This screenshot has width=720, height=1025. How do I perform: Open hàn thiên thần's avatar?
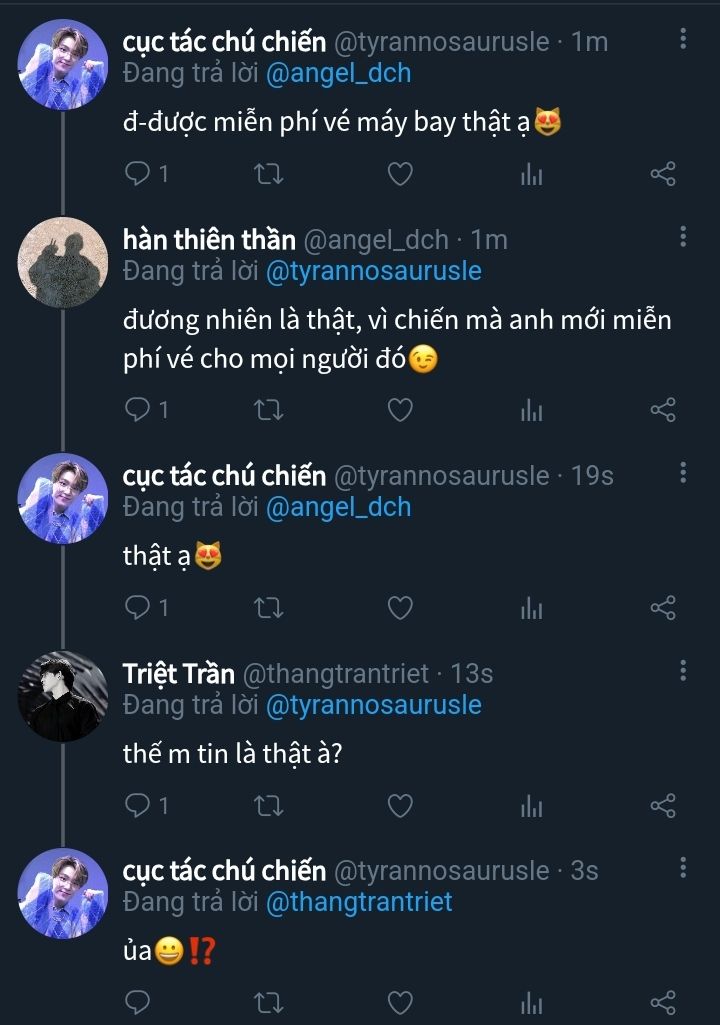click(x=63, y=262)
